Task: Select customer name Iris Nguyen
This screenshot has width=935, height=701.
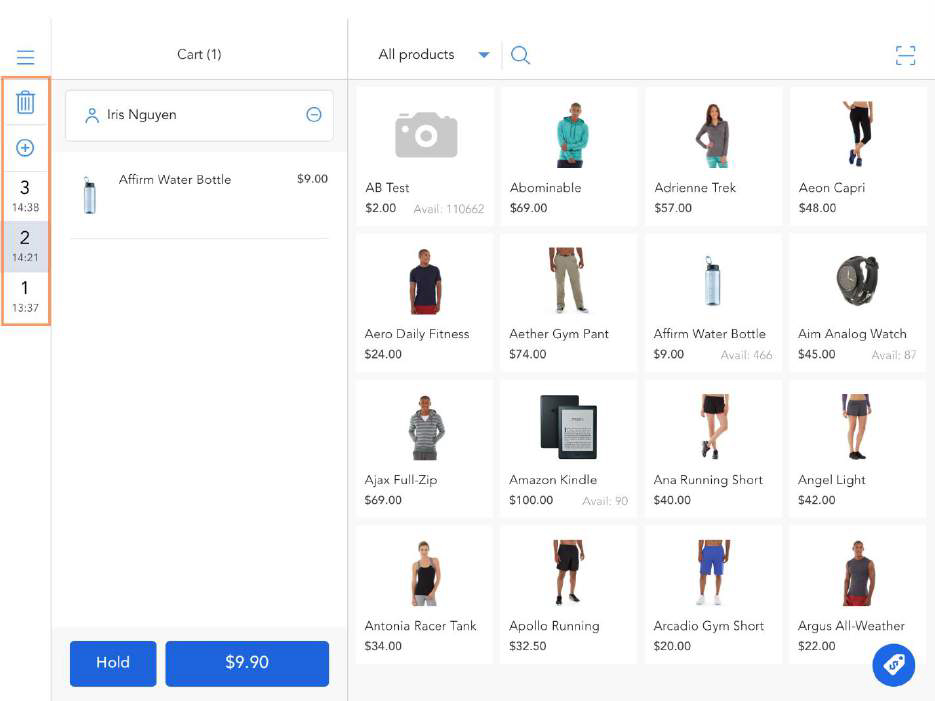Action: (x=142, y=114)
